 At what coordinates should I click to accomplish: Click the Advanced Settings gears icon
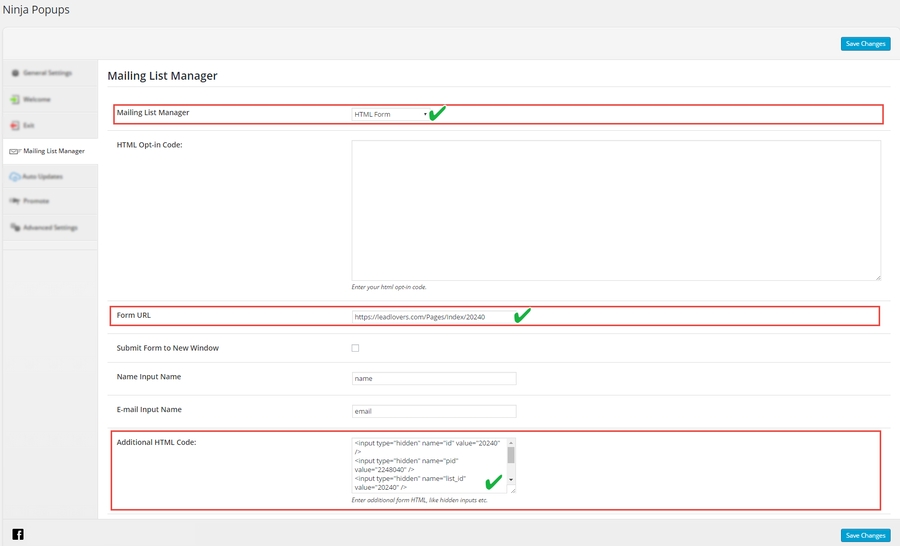pos(15,228)
